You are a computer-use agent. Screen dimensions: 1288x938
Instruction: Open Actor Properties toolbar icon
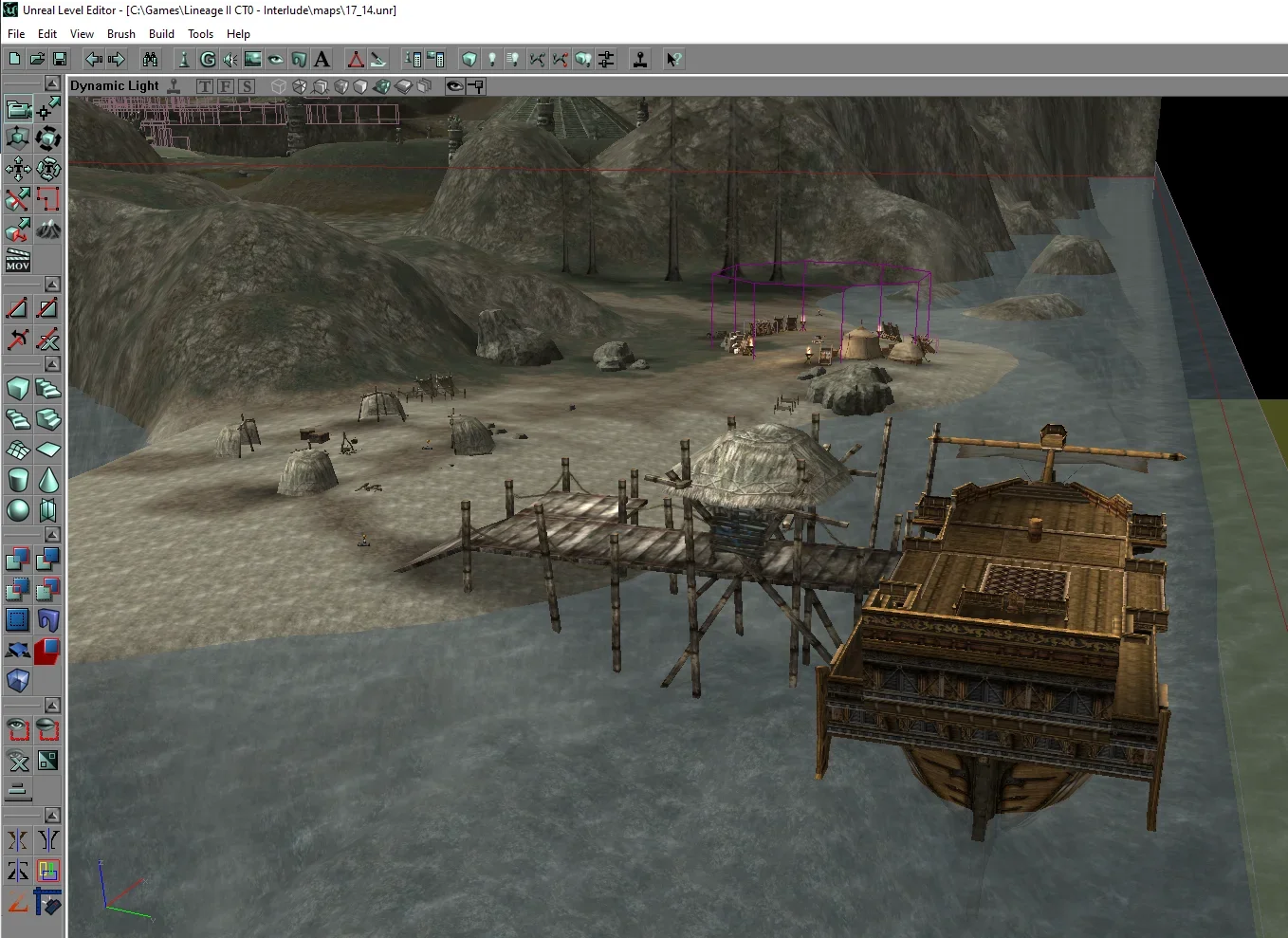(413, 59)
